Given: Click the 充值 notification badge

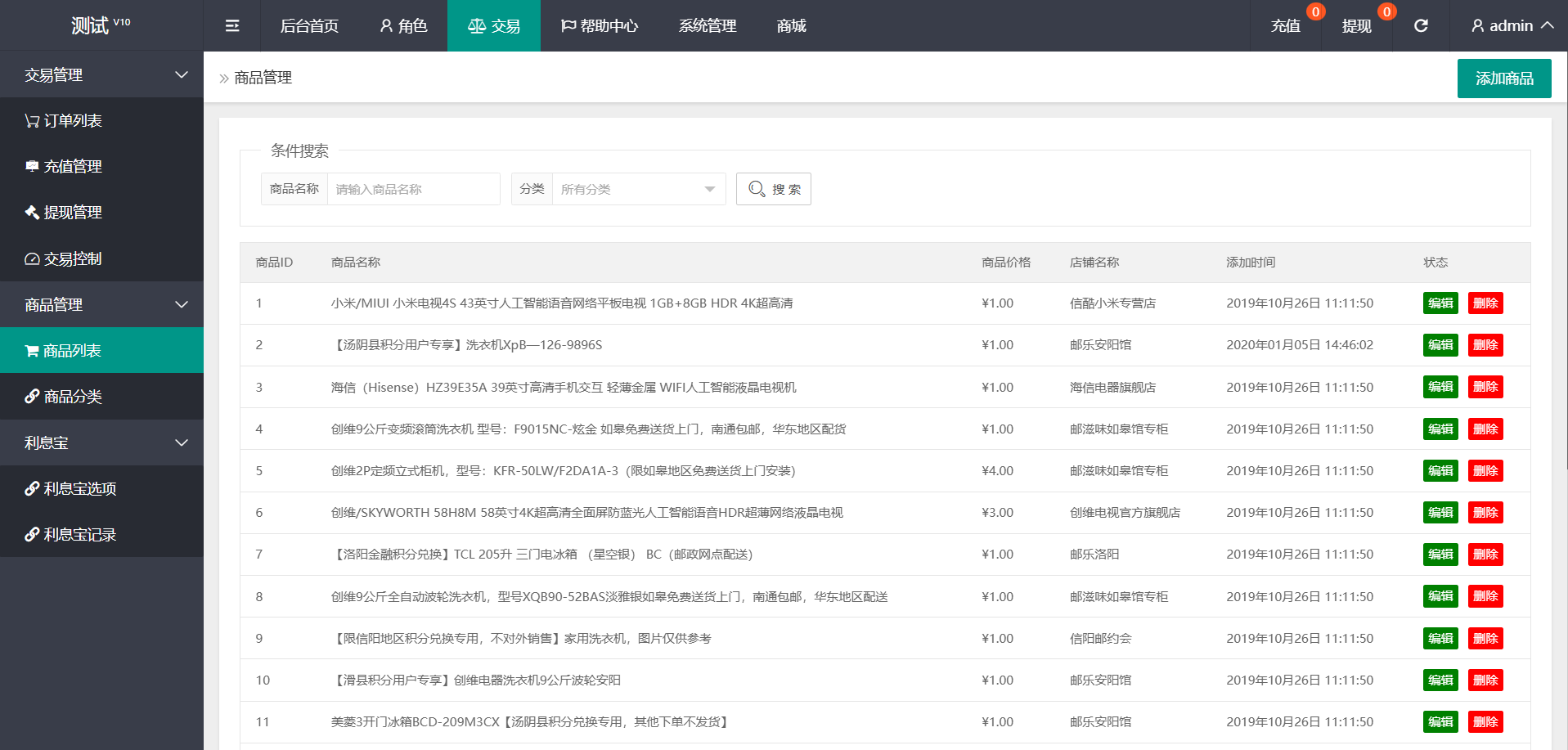Looking at the screenshot, I should point(1315,11).
